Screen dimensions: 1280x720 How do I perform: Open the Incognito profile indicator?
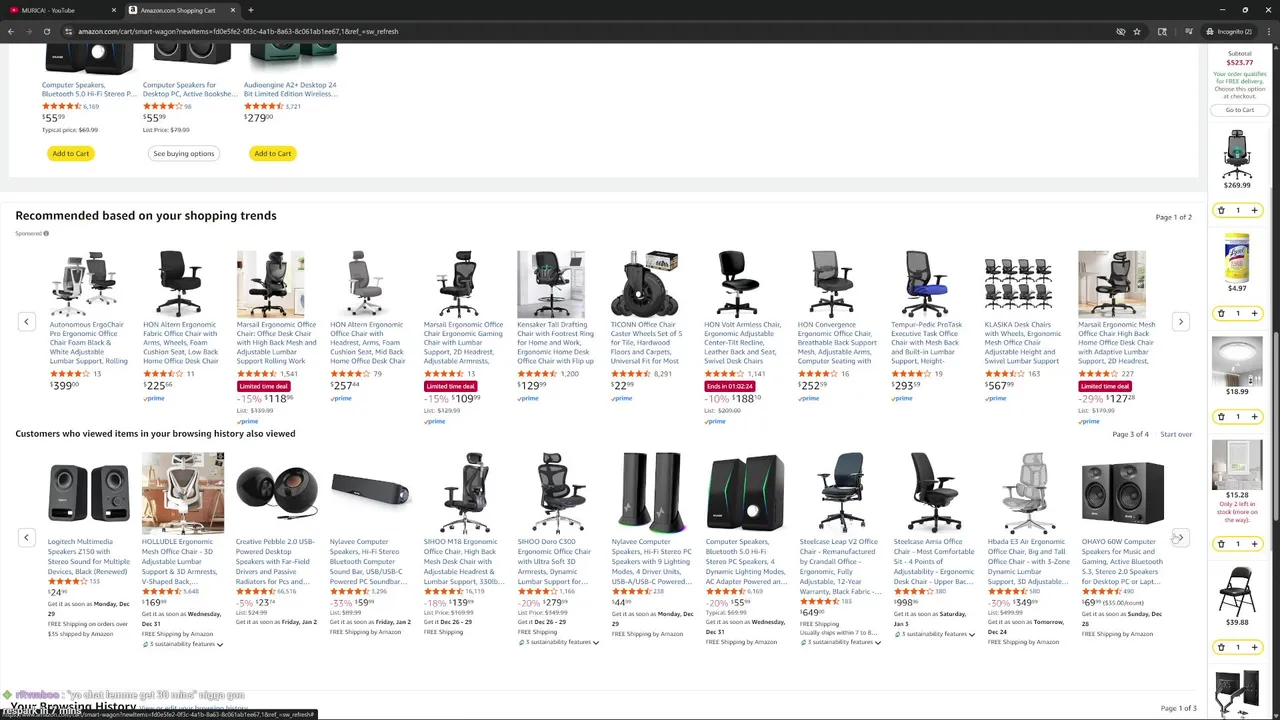pos(1229,31)
